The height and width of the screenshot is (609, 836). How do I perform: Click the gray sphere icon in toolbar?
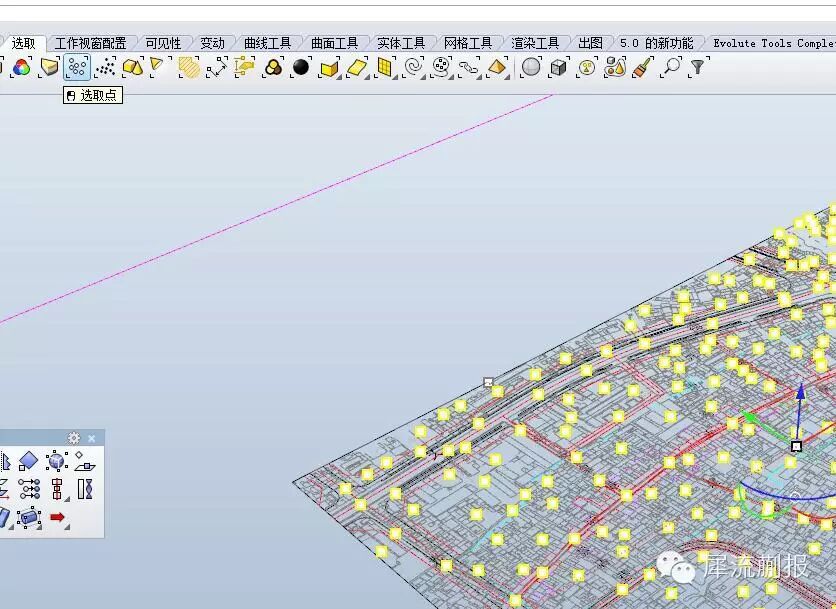tap(530, 67)
